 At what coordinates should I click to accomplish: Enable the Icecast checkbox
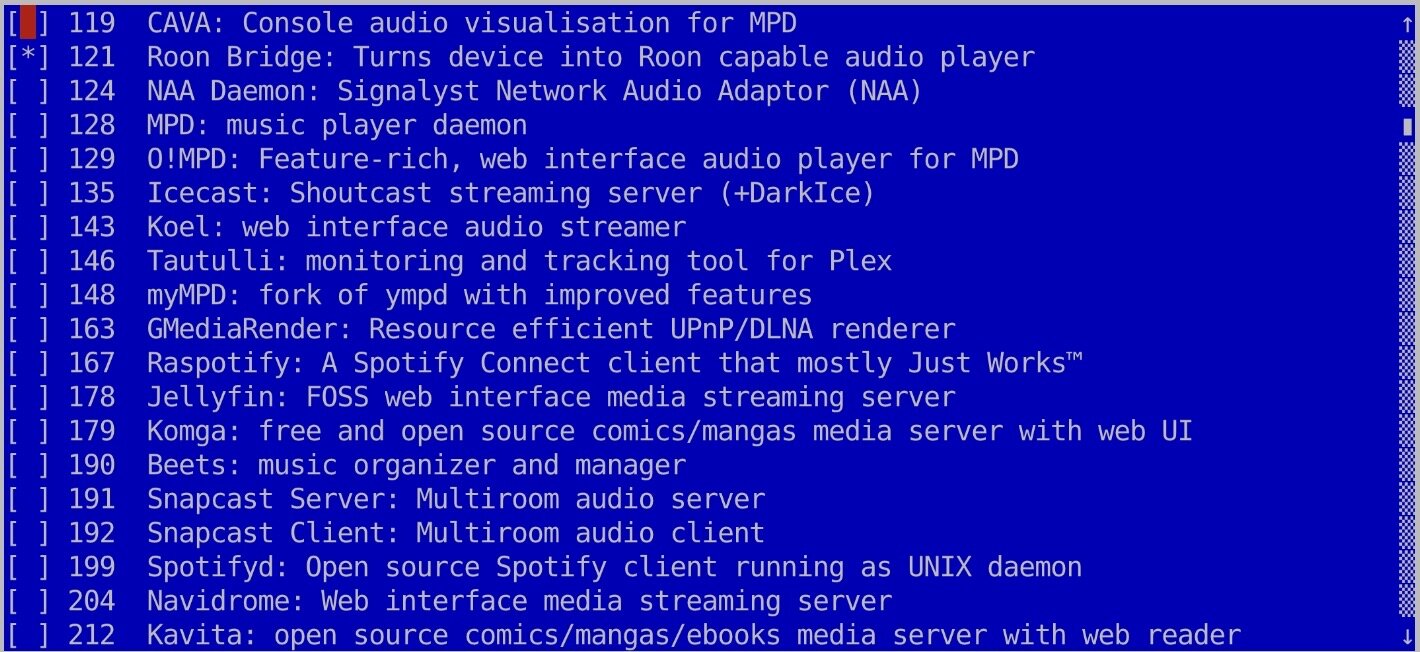coord(28,193)
